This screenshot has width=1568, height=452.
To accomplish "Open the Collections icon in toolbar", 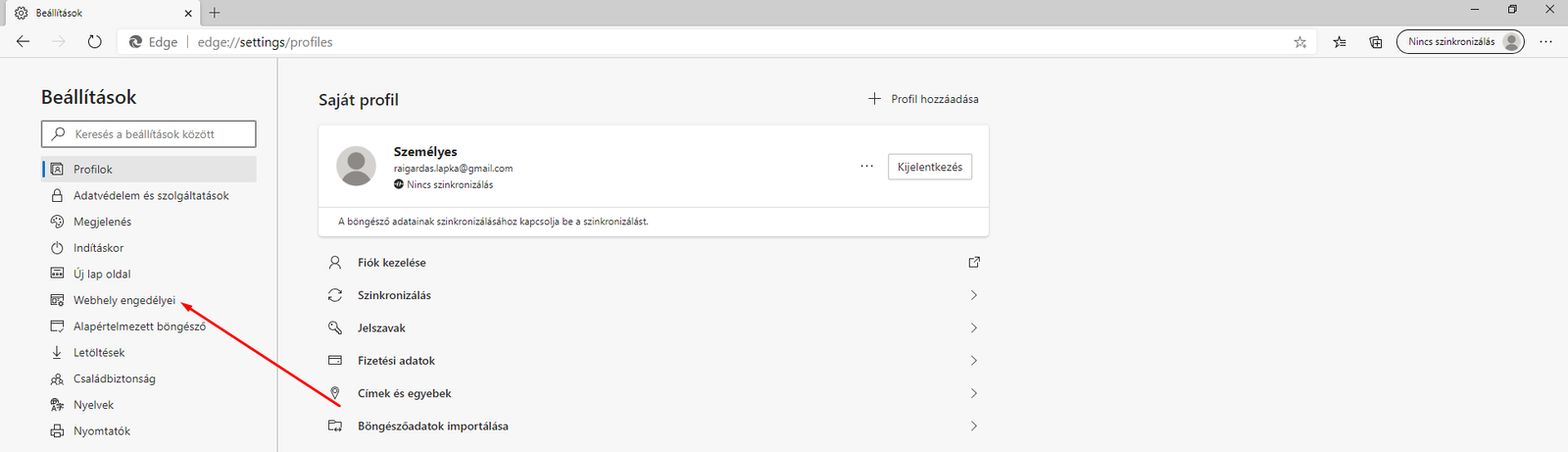I will pyautogui.click(x=1376, y=42).
